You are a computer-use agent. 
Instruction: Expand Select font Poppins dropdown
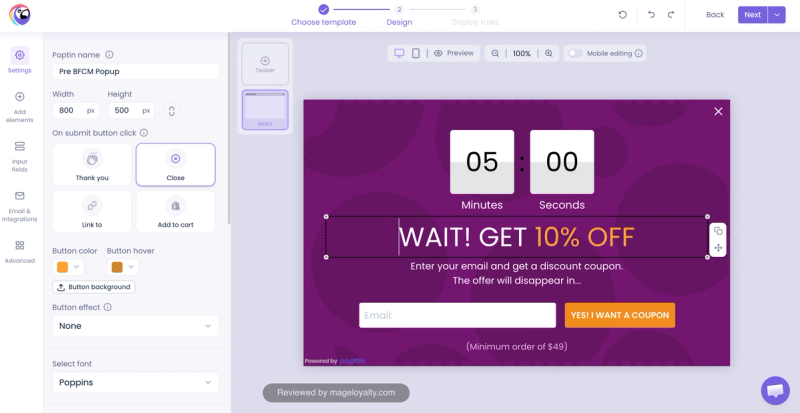[136, 382]
